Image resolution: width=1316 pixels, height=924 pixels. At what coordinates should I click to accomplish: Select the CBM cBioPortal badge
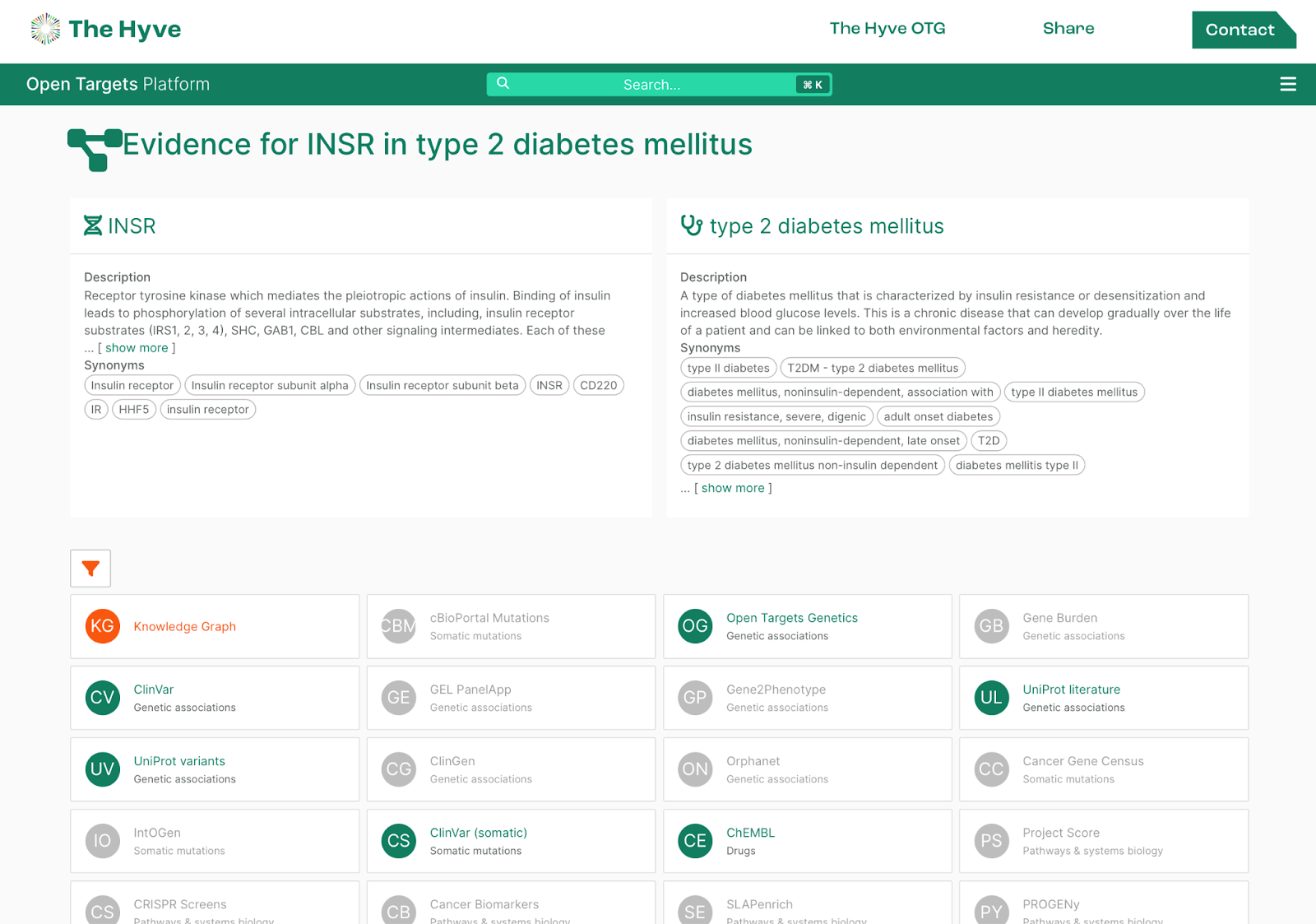(x=399, y=626)
